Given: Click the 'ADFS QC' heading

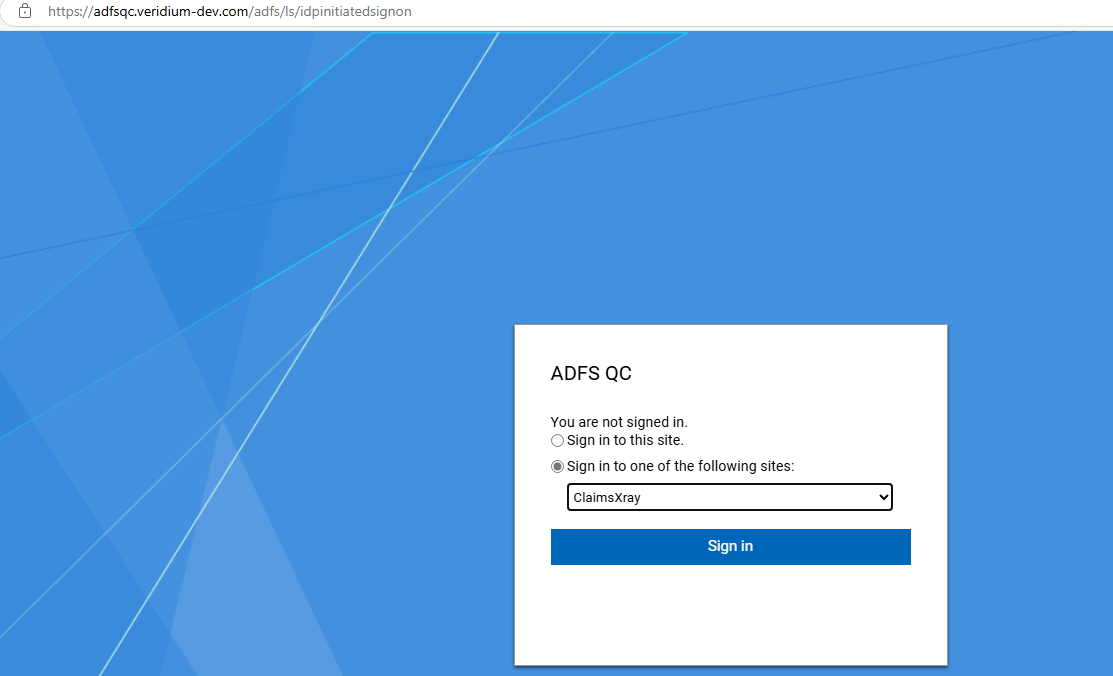Looking at the screenshot, I should click(591, 374).
